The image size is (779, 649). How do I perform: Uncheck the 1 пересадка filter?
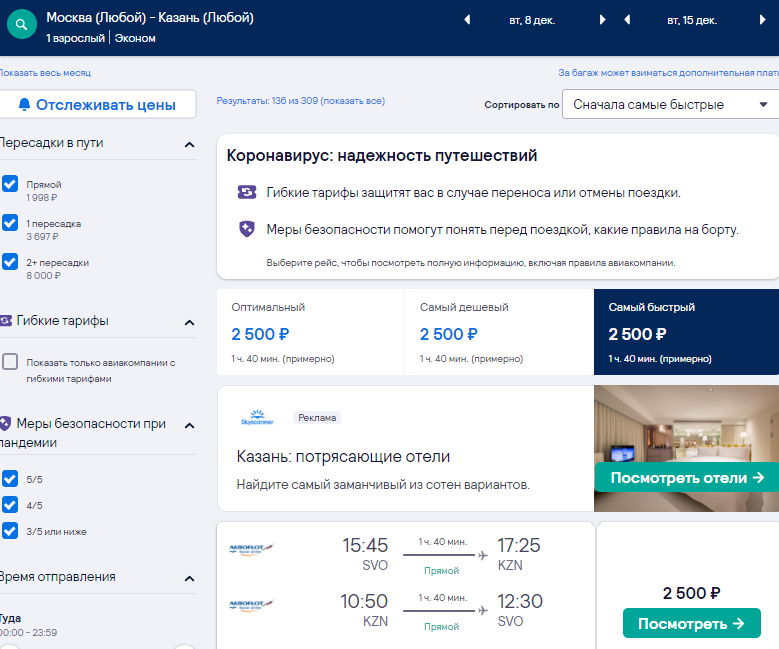point(10,222)
